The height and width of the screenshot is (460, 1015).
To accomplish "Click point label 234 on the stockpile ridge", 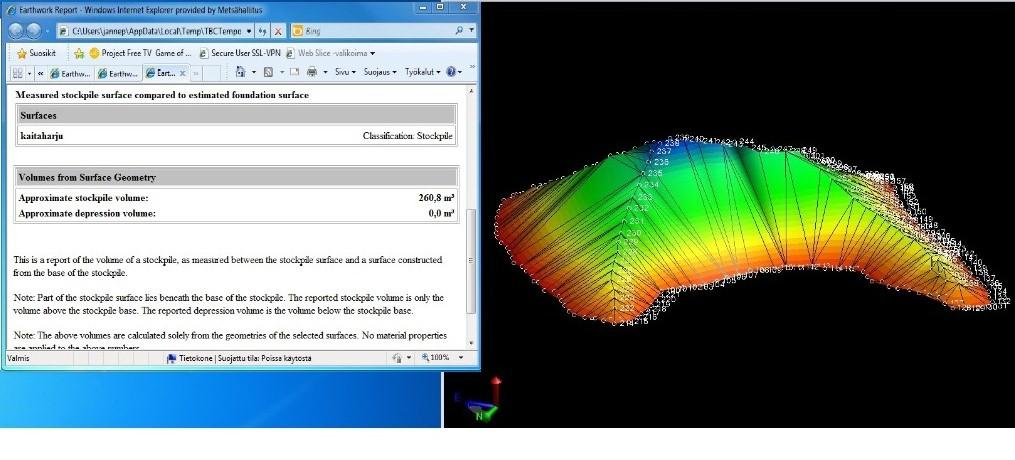I will coord(652,184).
